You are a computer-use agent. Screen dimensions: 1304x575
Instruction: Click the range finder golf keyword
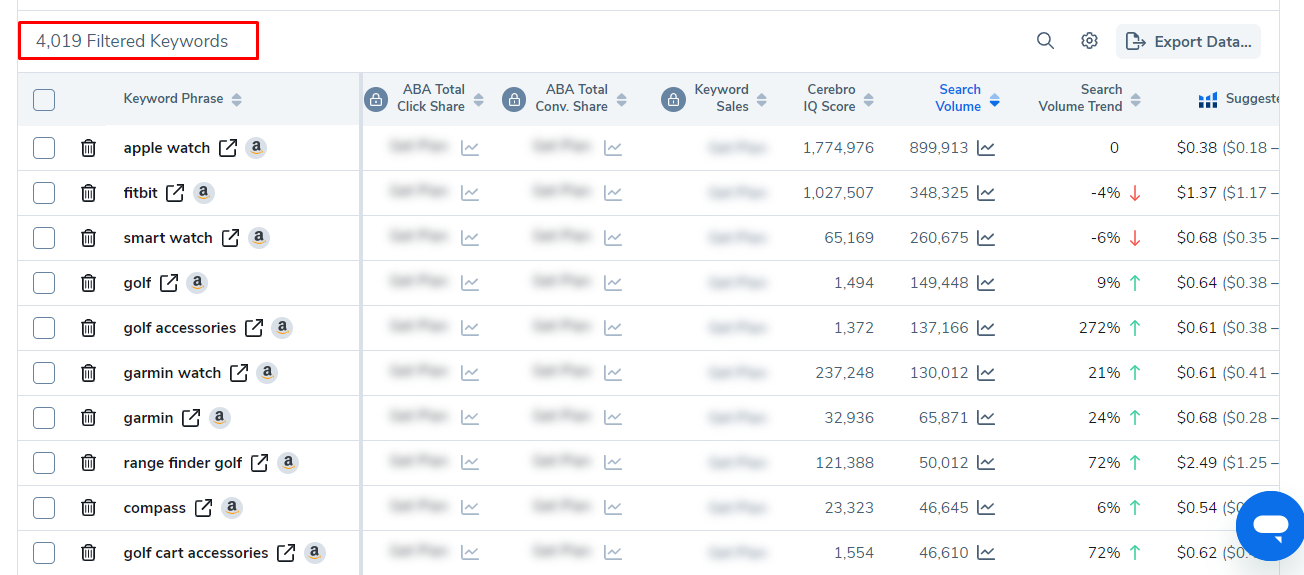coord(183,463)
